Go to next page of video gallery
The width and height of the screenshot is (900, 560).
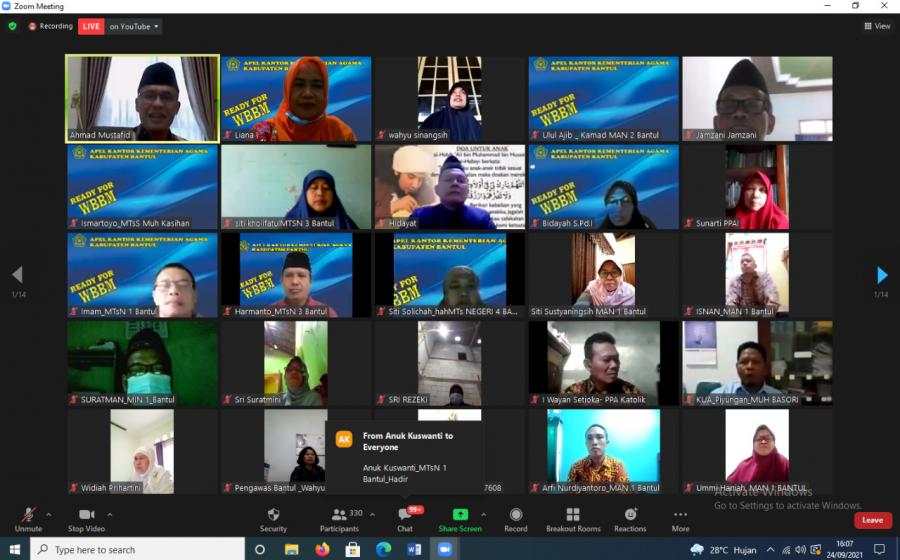[x=882, y=275]
